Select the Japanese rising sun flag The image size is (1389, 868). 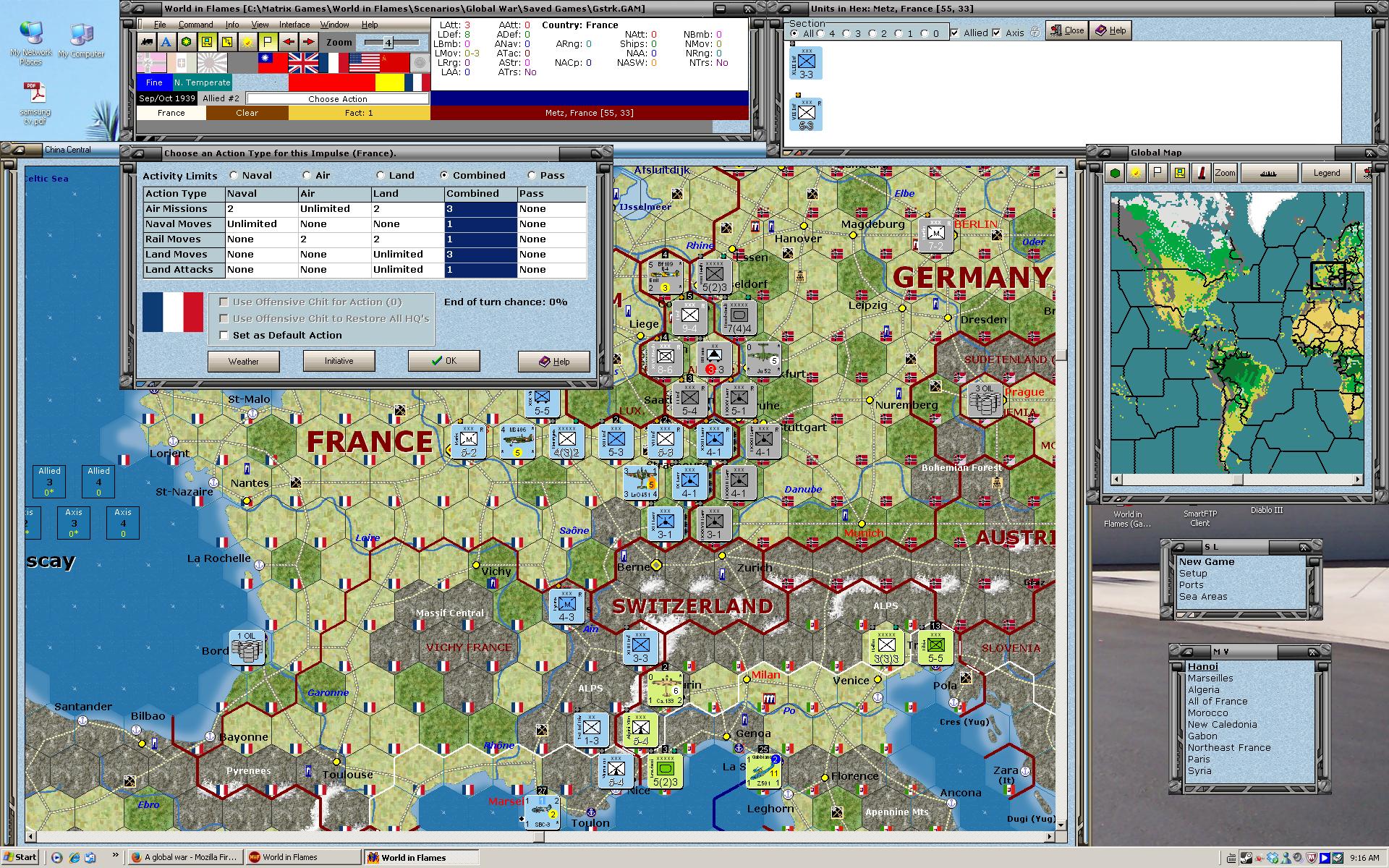click(x=212, y=63)
